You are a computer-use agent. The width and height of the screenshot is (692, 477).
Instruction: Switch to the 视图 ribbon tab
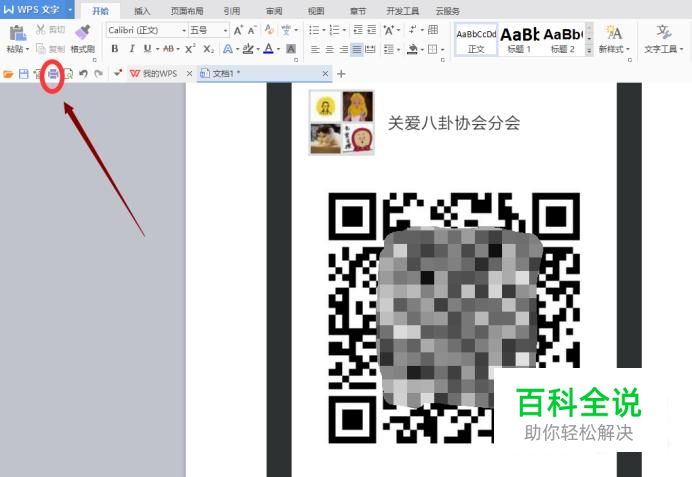(x=316, y=11)
